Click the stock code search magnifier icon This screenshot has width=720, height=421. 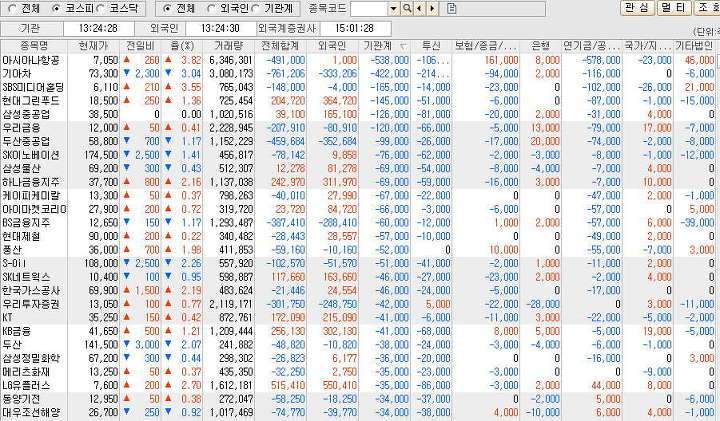406,8
